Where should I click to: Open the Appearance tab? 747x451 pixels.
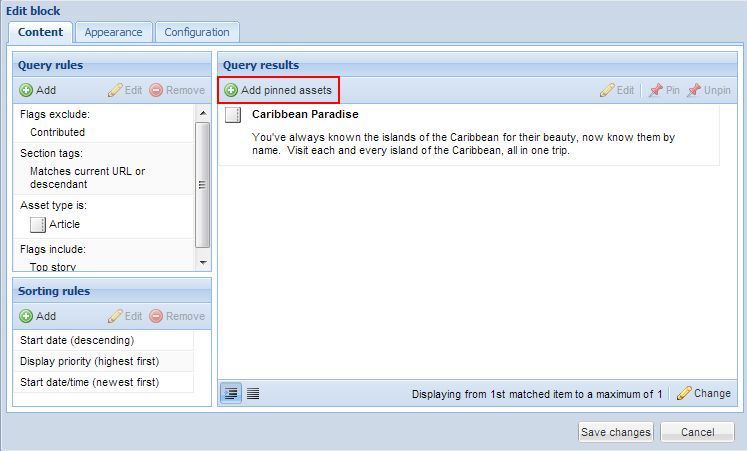[113, 32]
